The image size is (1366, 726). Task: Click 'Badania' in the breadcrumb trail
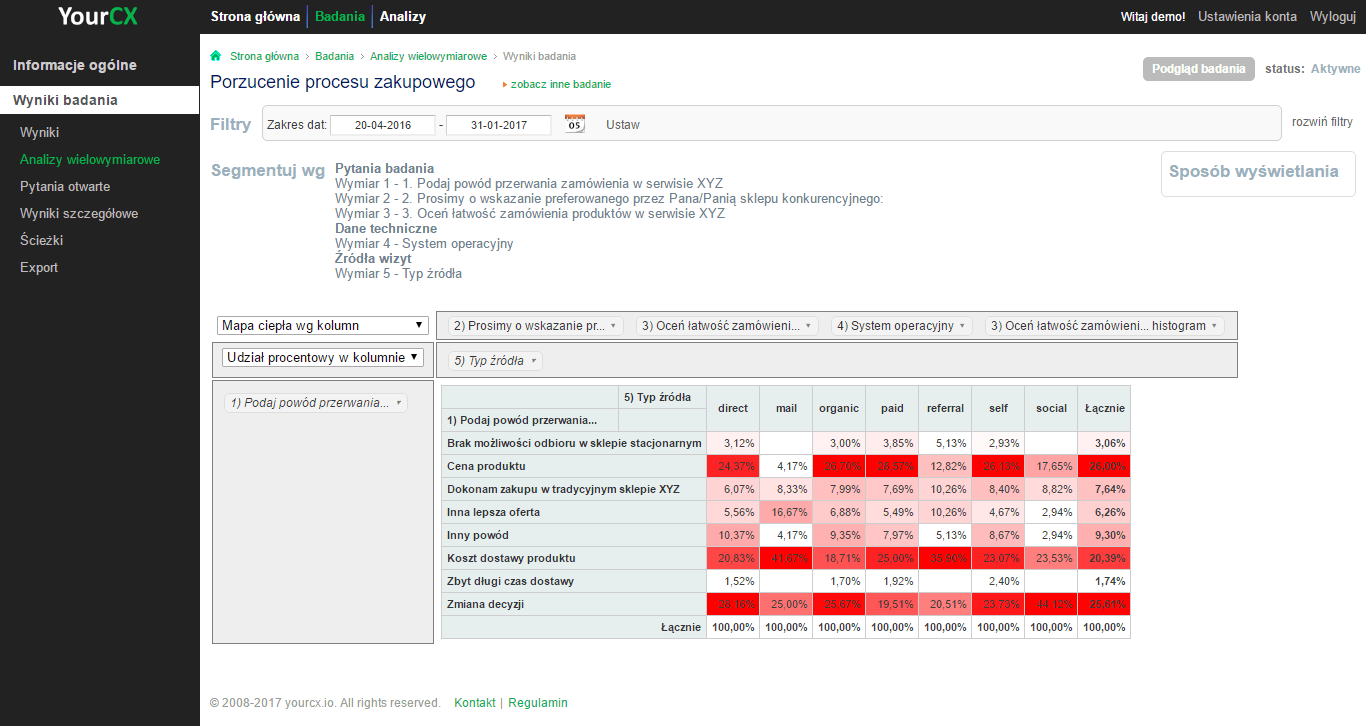tap(334, 56)
